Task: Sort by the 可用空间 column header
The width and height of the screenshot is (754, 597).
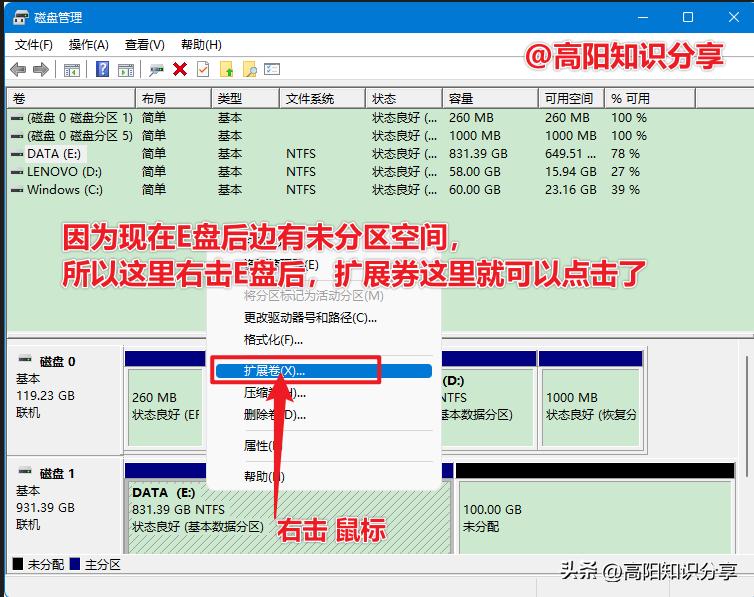Action: pos(571,99)
